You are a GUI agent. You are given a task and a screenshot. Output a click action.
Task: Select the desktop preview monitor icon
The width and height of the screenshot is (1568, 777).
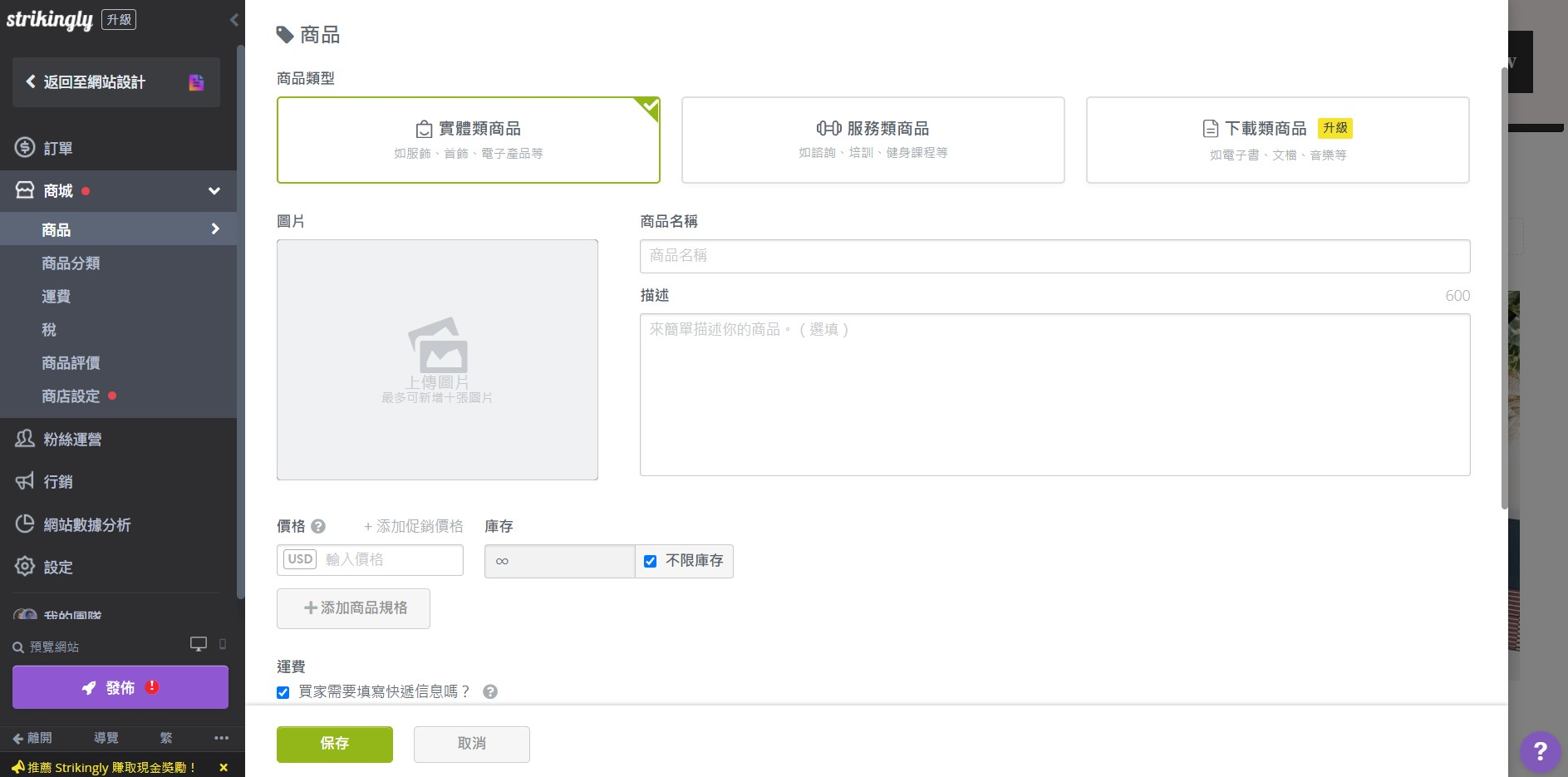[x=198, y=644]
